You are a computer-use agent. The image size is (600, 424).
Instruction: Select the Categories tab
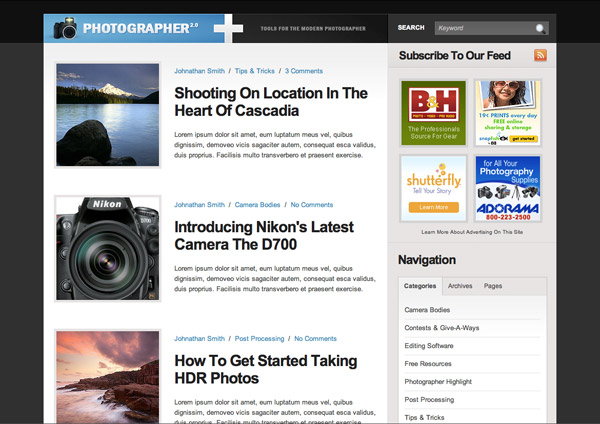pos(420,286)
